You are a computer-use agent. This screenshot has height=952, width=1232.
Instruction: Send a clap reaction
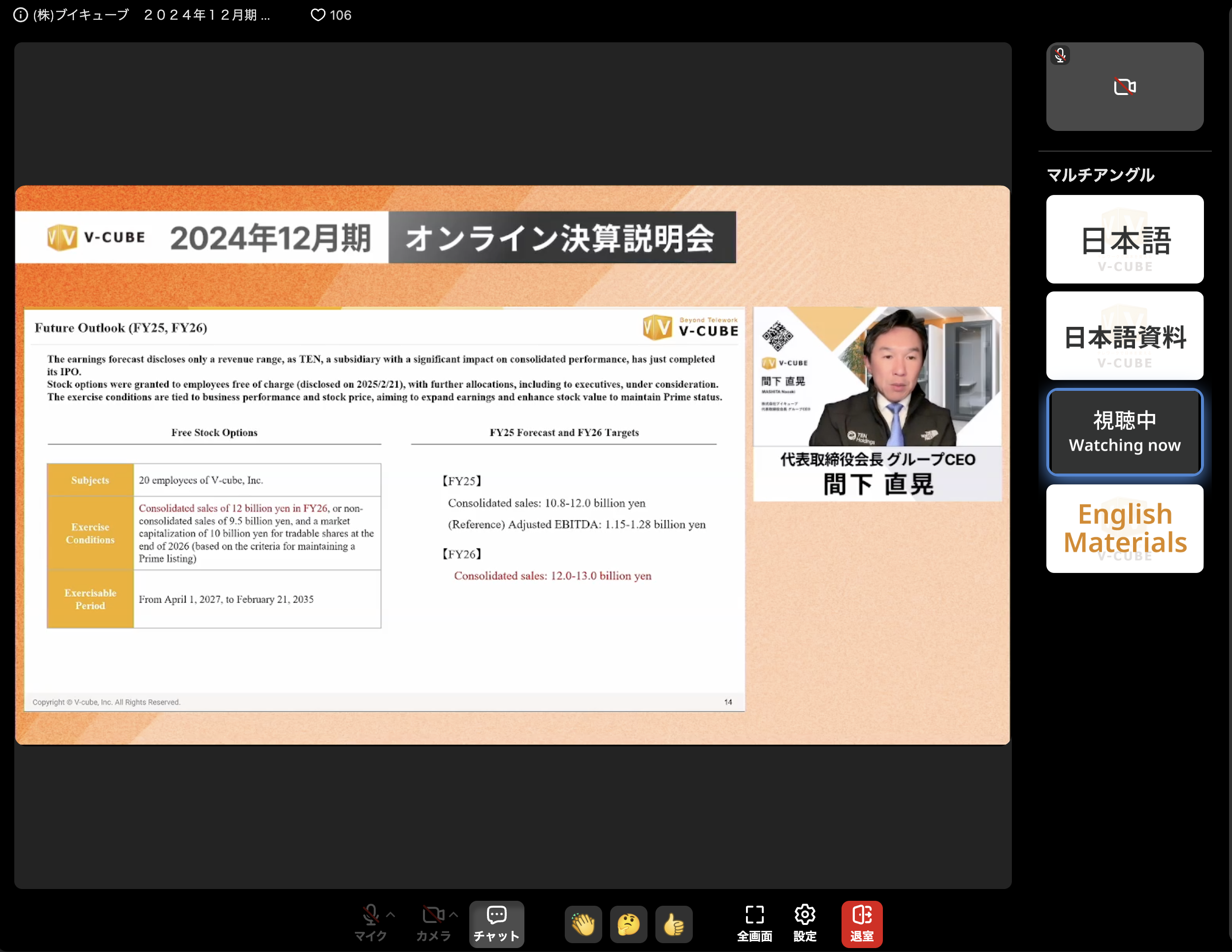tap(584, 923)
